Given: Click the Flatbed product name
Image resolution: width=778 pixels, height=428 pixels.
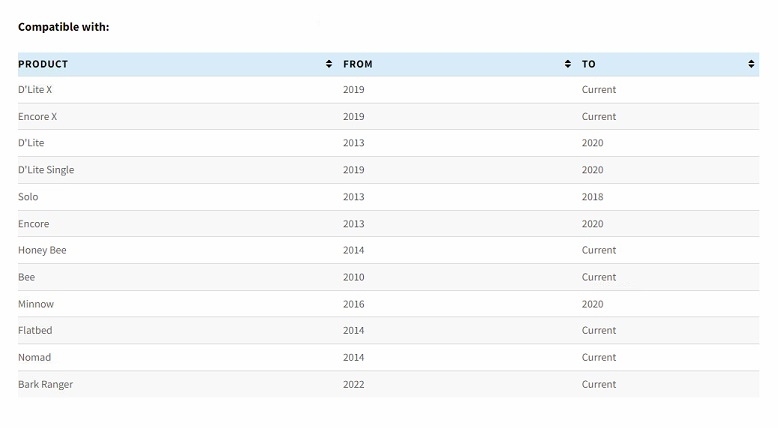Looking at the screenshot, I should coord(35,330).
